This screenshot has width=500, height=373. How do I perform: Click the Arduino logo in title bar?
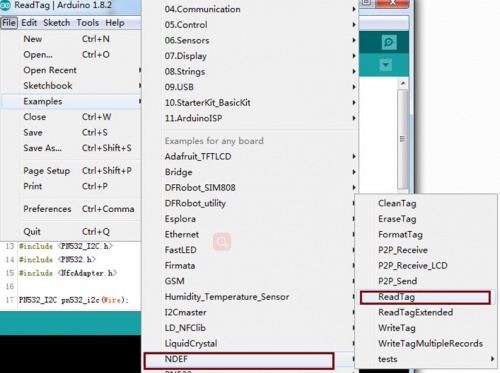pos(5,5)
